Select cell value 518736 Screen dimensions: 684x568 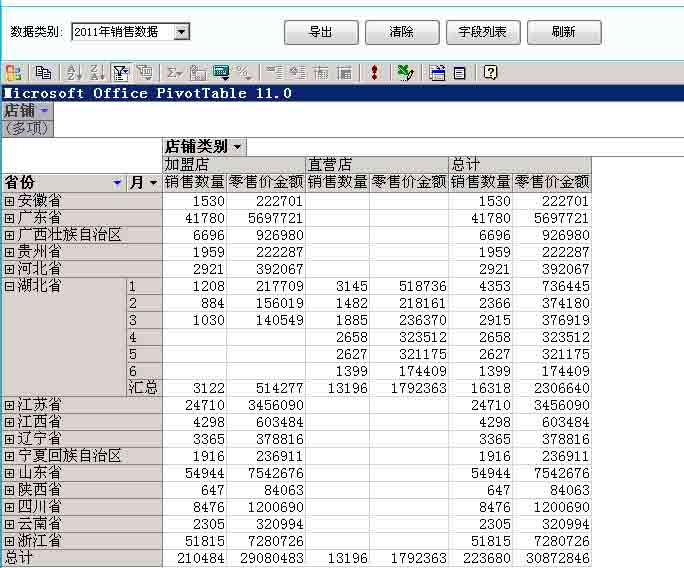[x=409, y=286]
